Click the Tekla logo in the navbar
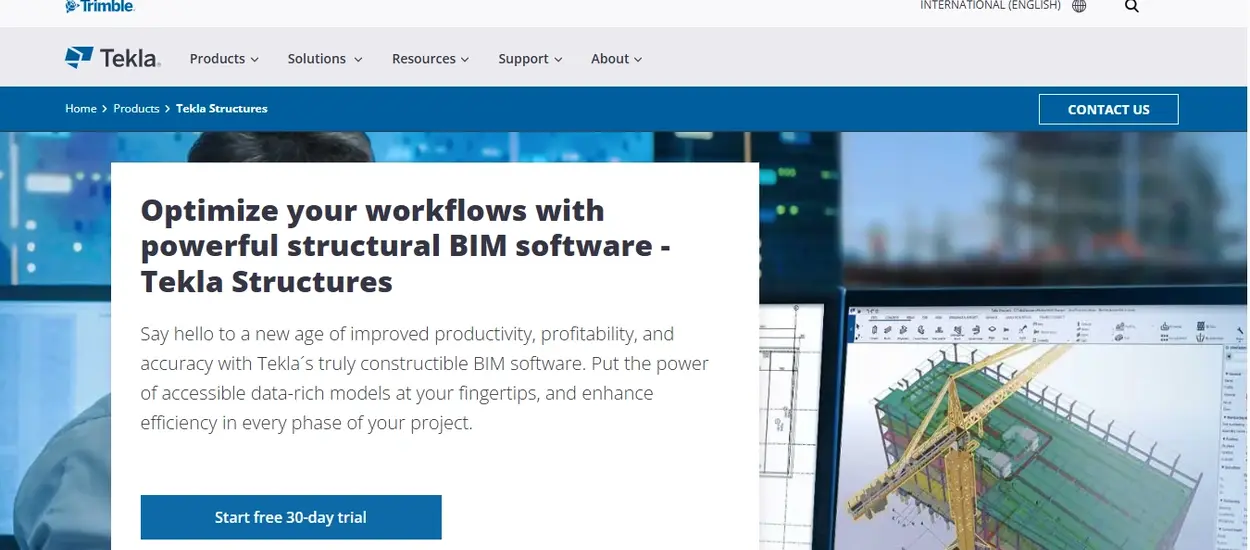 point(112,58)
